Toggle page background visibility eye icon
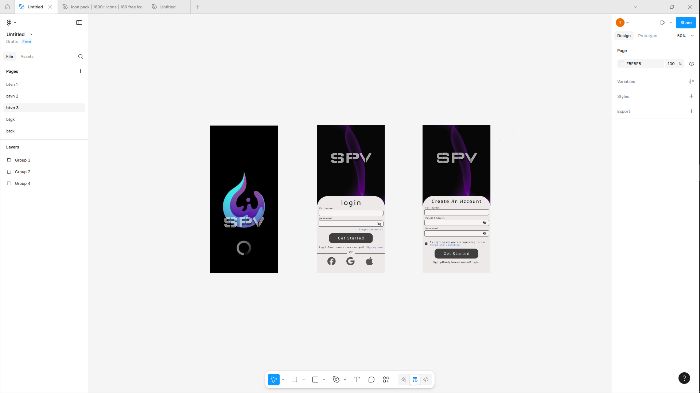Image resolution: width=700 pixels, height=393 pixels. 691,63
